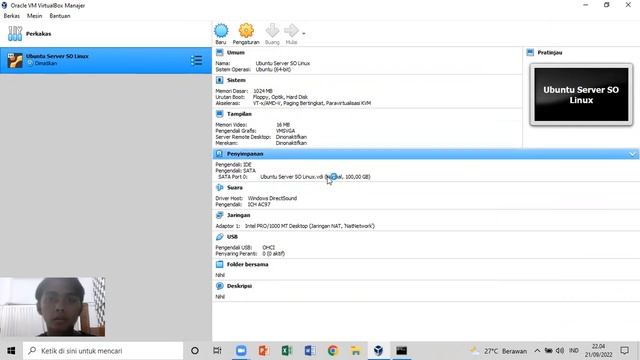The height and width of the screenshot is (360, 640).
Task: Open the Sistem settings link
Action: pos(236,80)
